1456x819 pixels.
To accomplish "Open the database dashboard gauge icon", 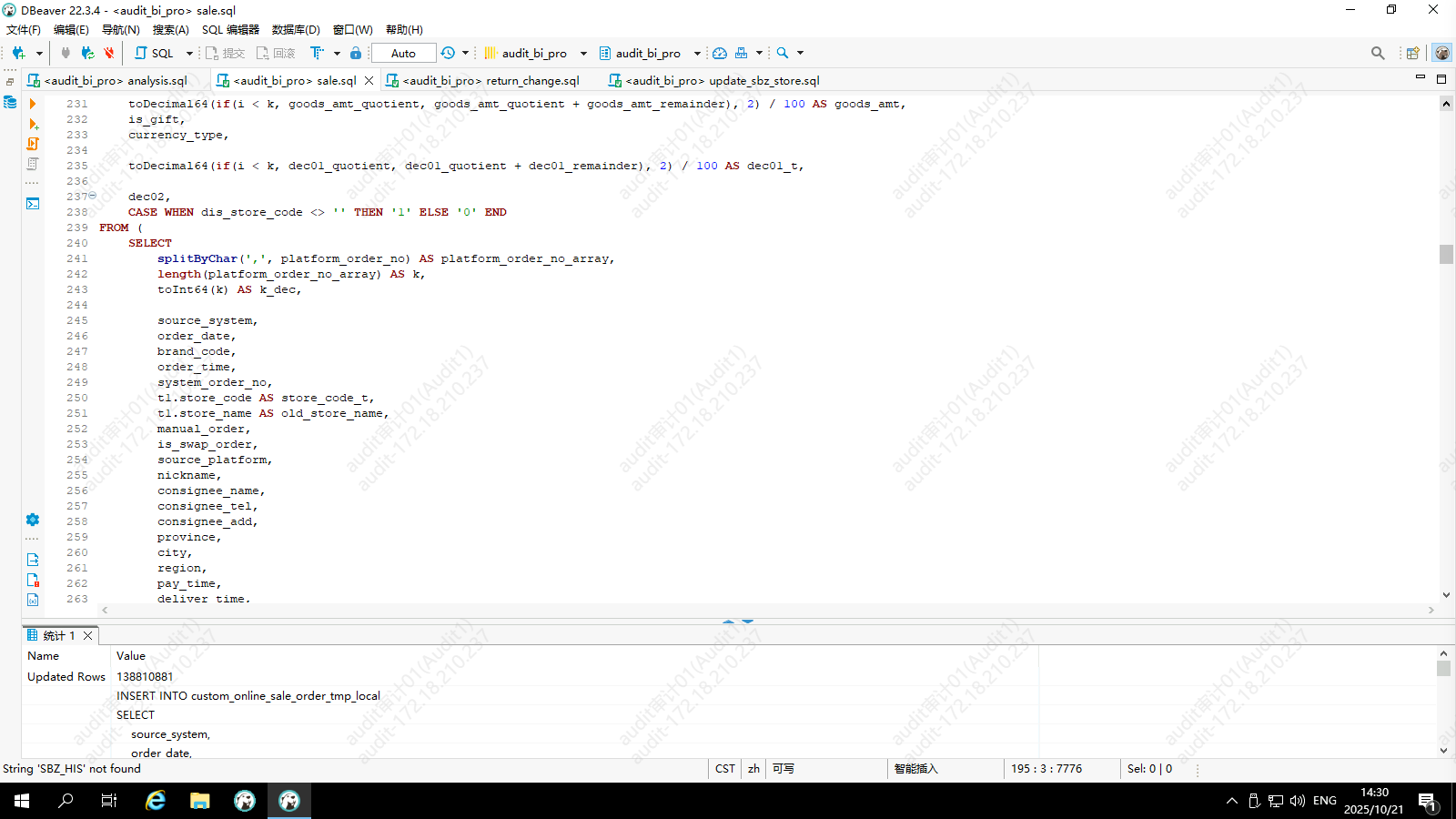I will 720,54.
